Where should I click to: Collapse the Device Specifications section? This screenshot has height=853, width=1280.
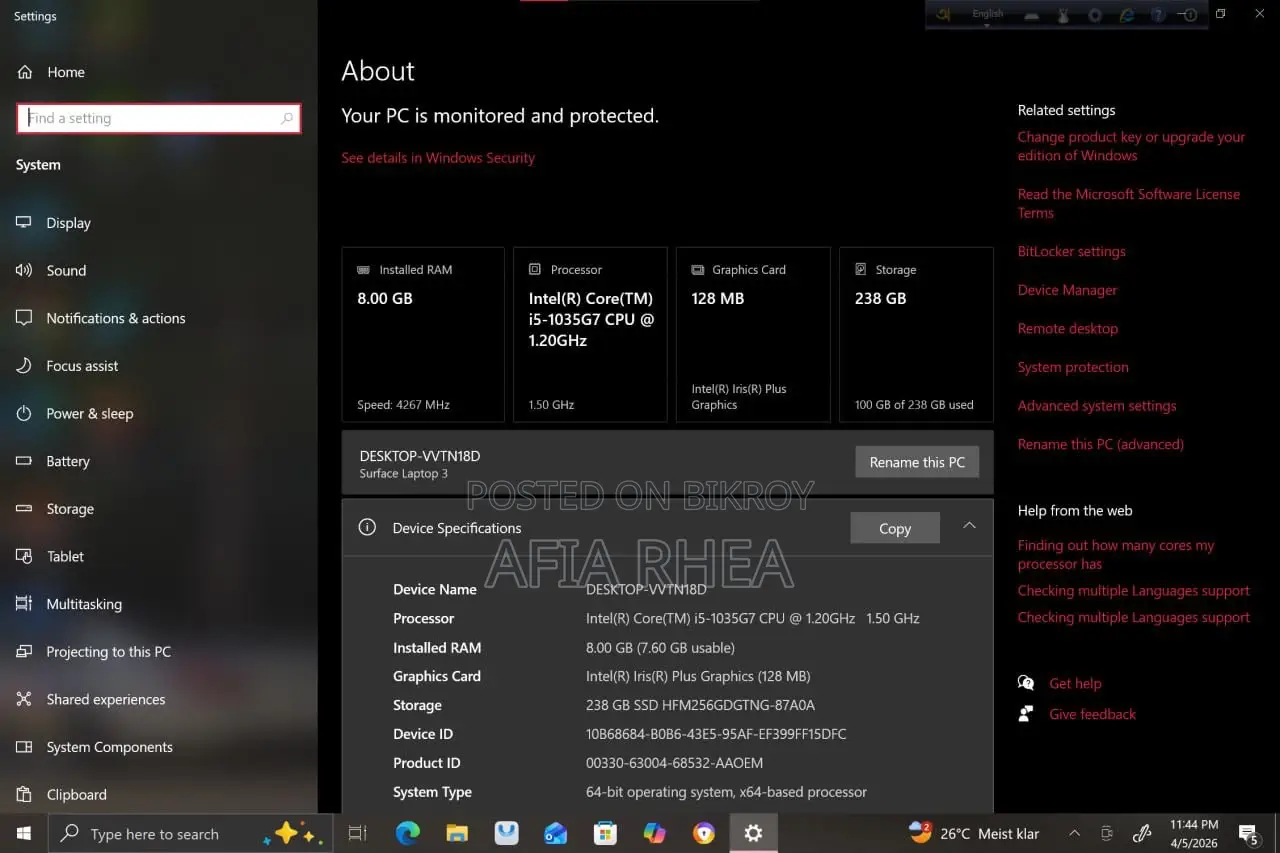click(969, 526)
